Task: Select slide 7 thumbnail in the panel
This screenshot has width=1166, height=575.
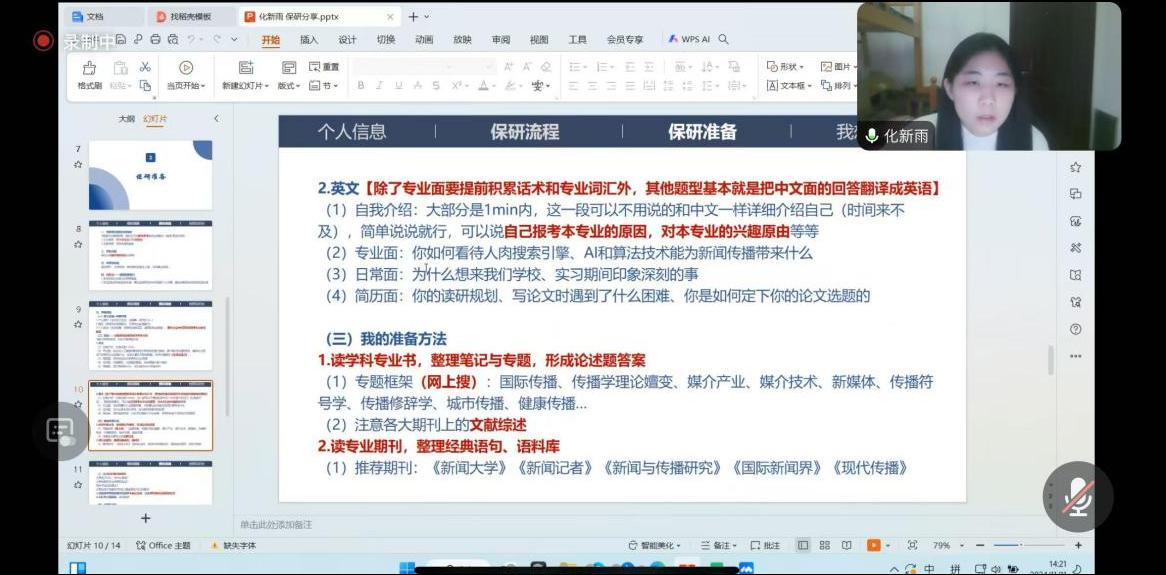Action: (x=150, y=175)
